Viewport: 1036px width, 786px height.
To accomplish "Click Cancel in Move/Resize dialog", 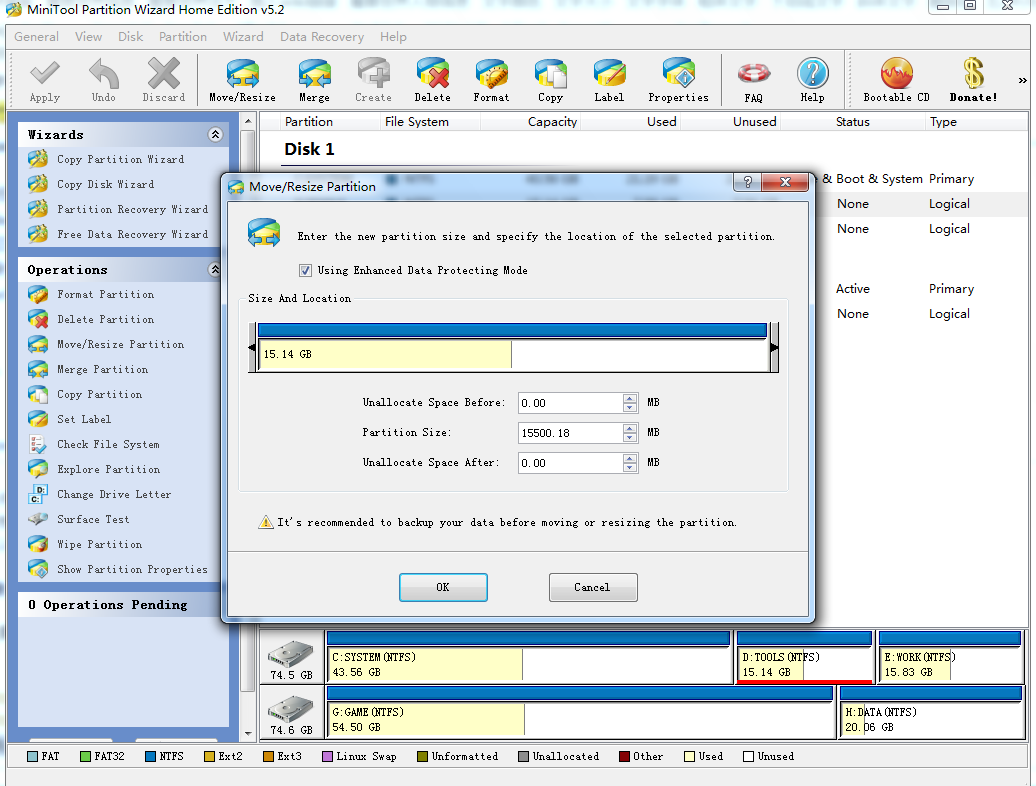I will pos(593,587).
